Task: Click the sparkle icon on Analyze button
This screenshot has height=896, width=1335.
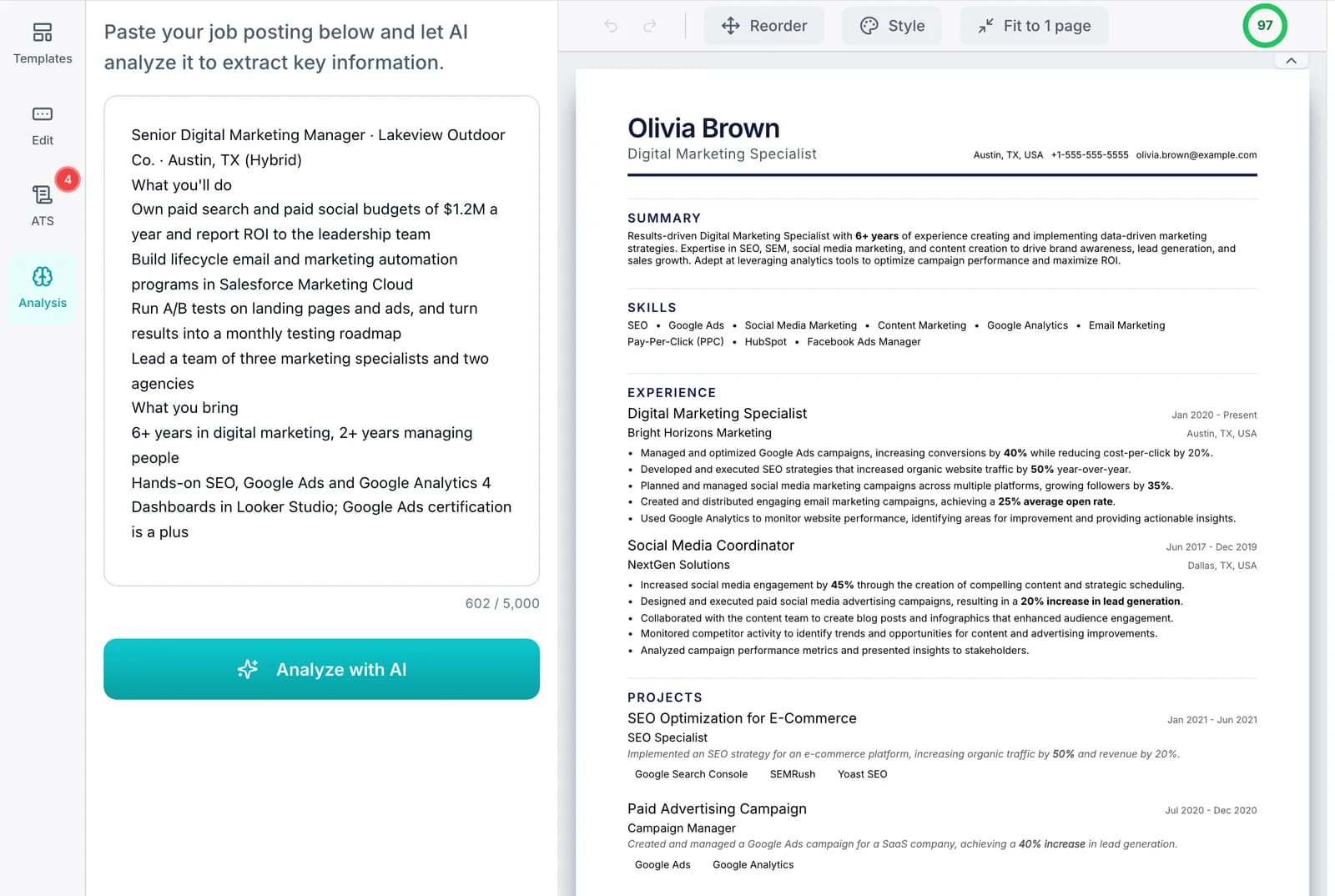Action: point(248,669)
